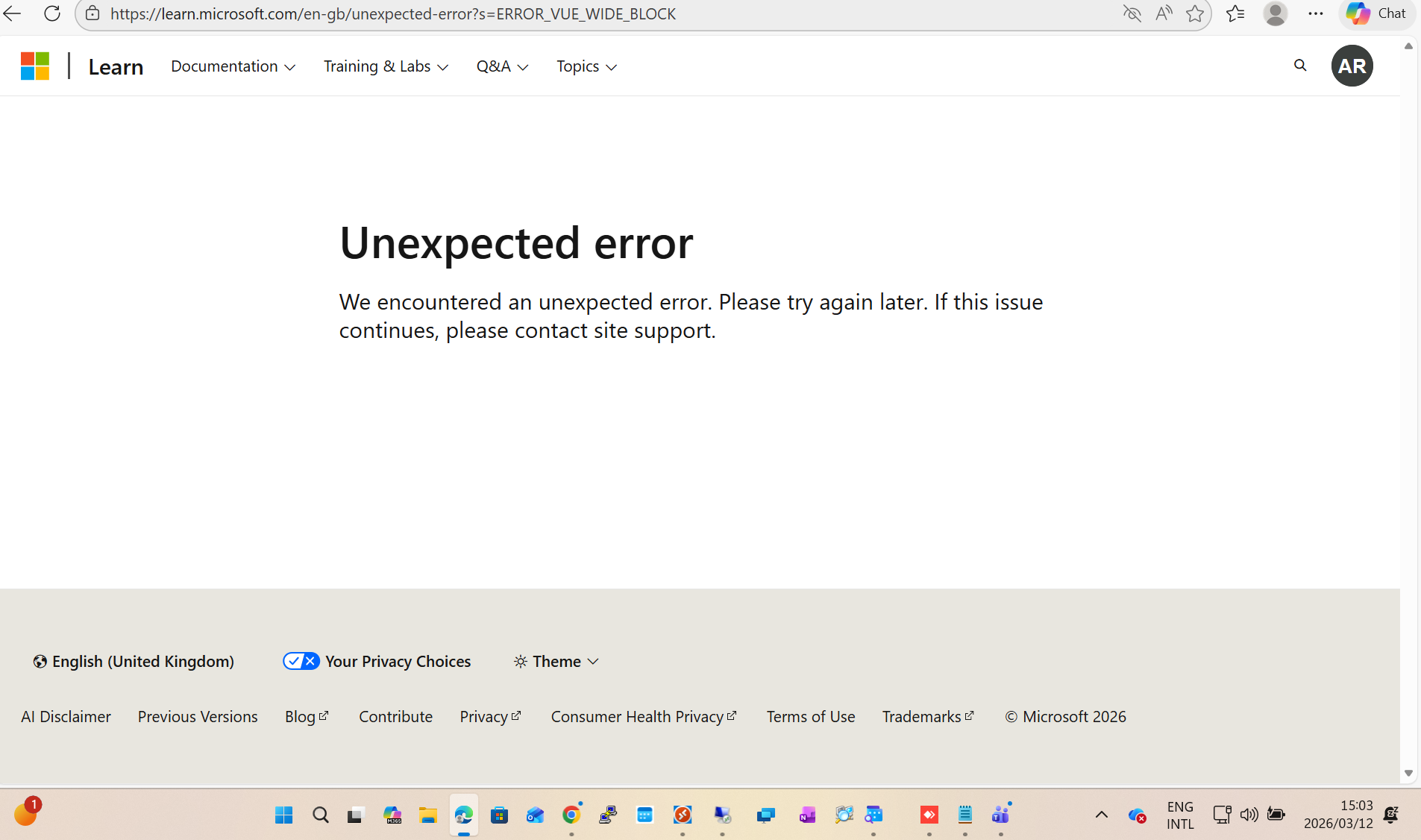Open the Privacy footer link
Viewport: 1421px width, 840px height.
(x=490, y=717)
